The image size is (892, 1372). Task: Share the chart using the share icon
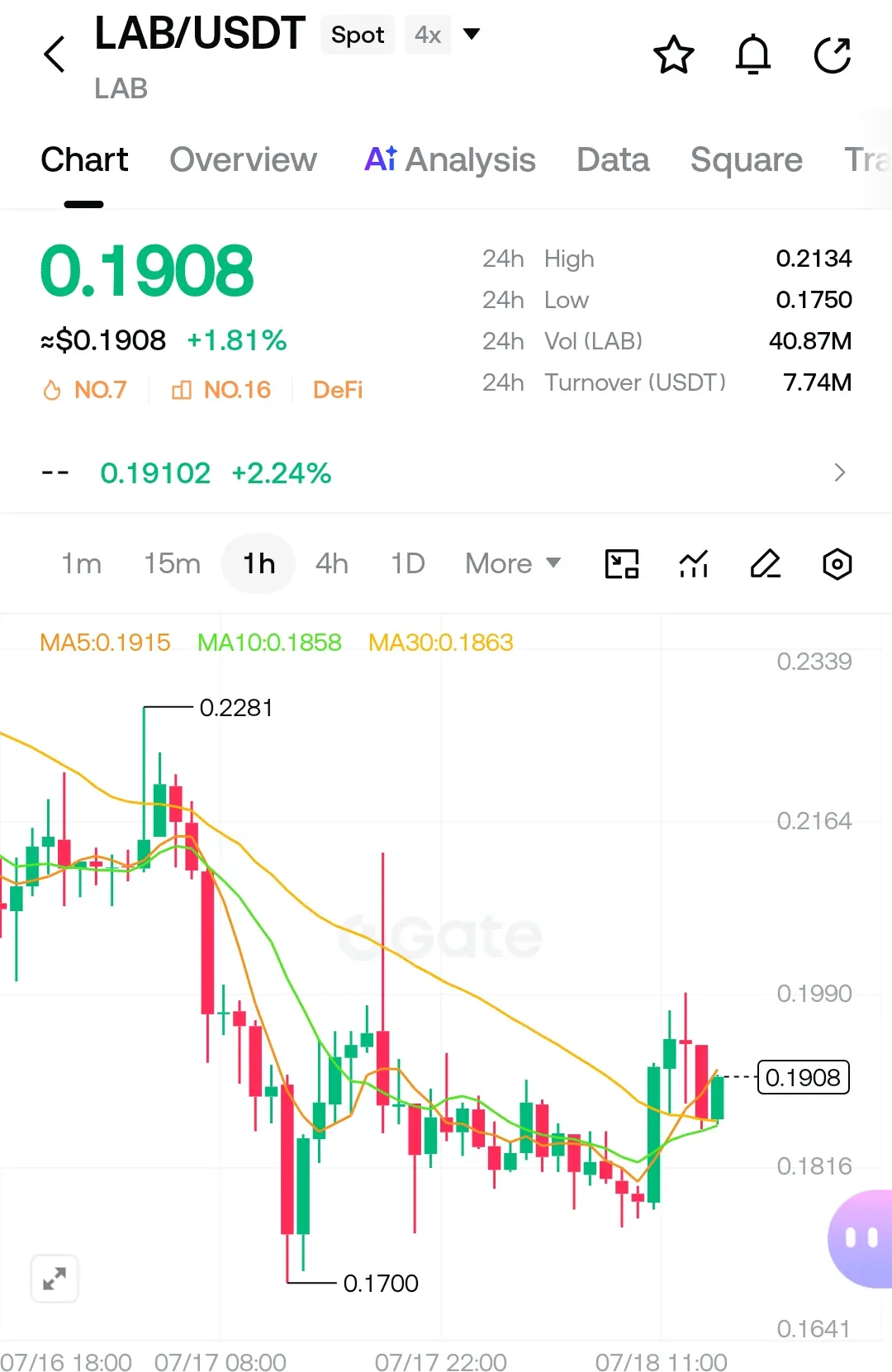point(833,55)
